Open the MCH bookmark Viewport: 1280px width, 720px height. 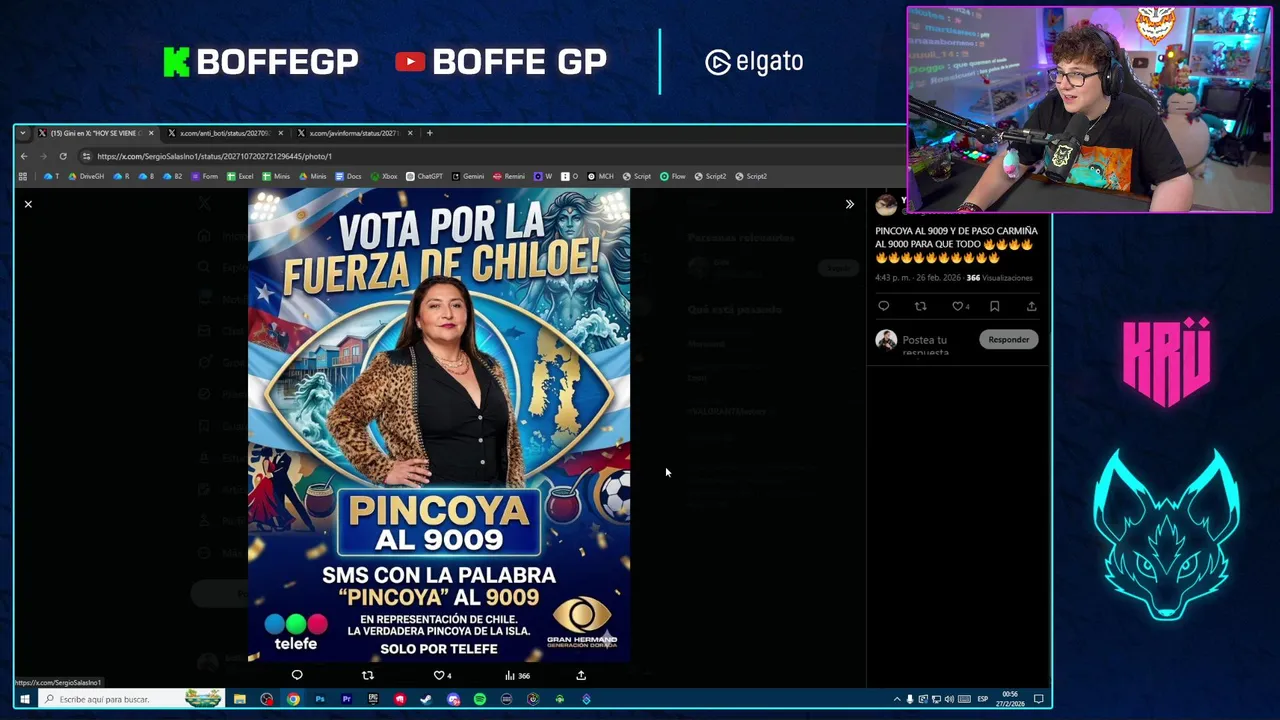tap(601, 176)
